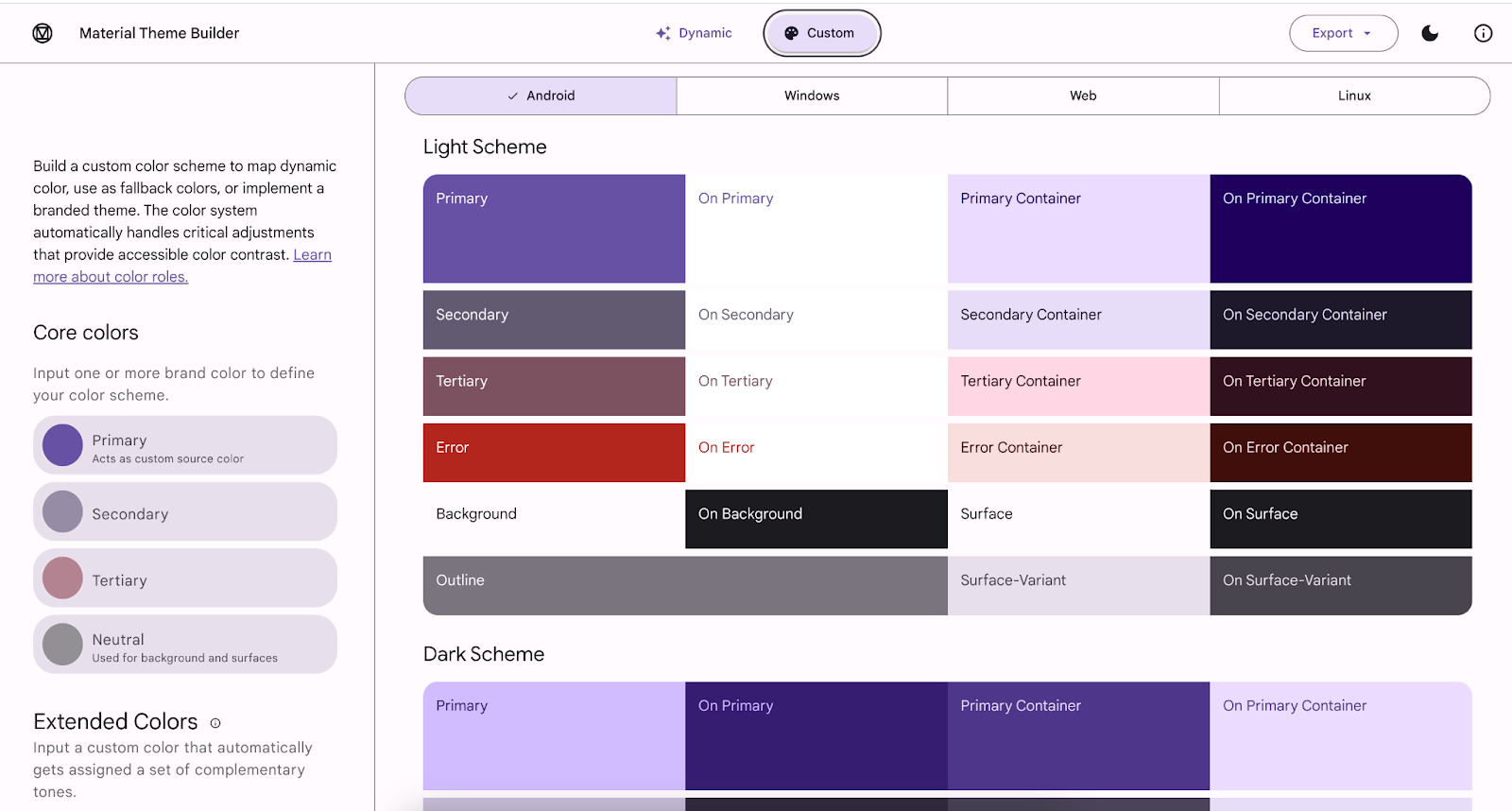The width and height of the screenshot is (1512, 811).
Task: Open the Export dropdown menu
Action: tap(1342, 33)
